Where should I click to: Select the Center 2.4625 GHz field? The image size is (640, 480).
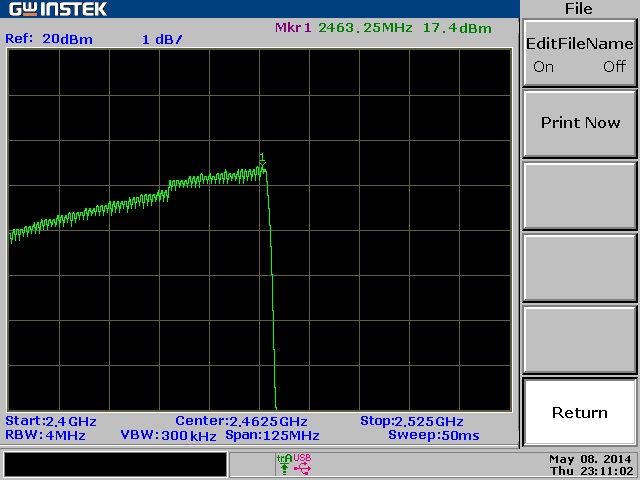(x=241, y=421)
